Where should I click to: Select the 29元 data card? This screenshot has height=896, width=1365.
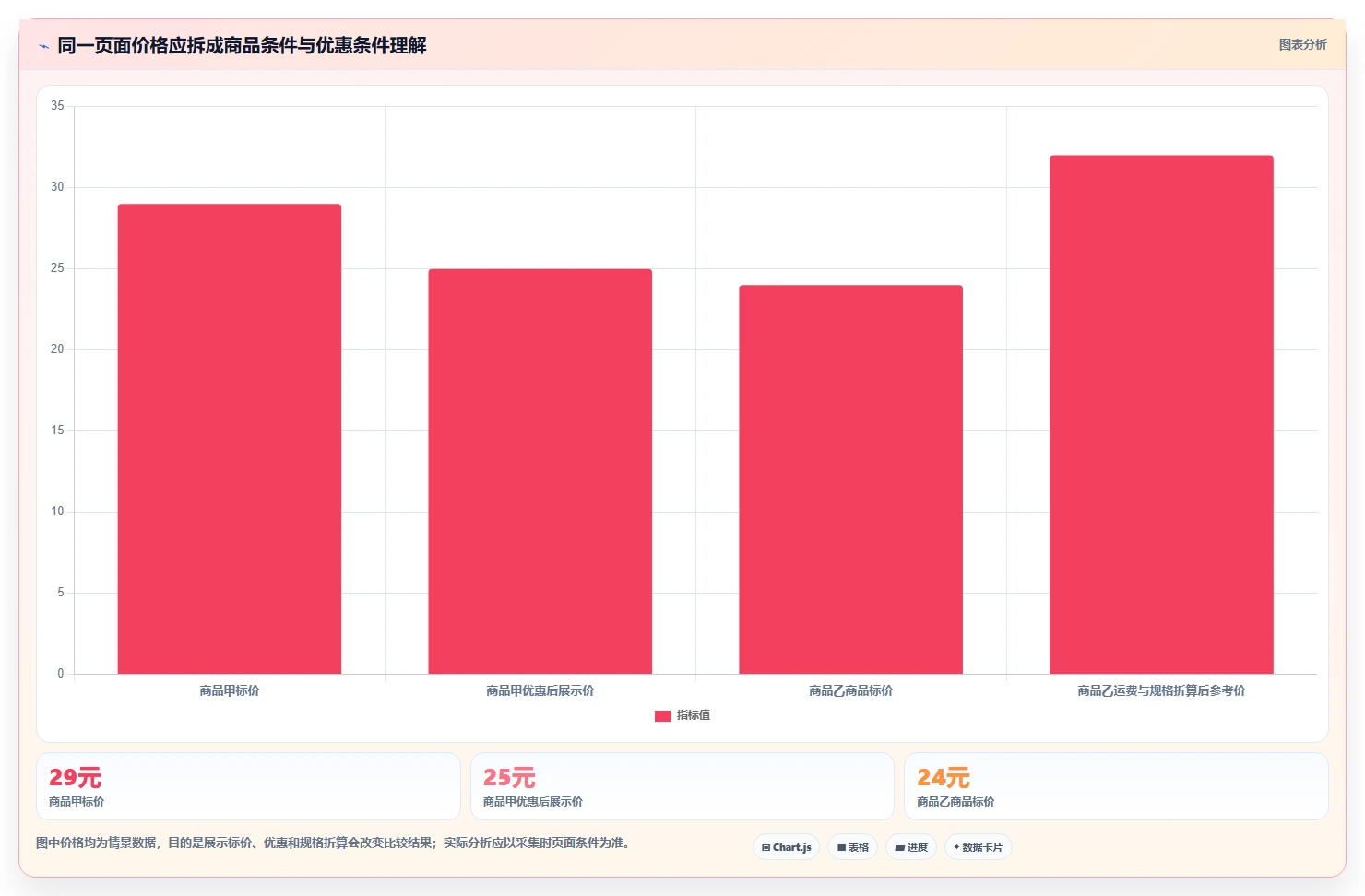click(x=248, y=786)
